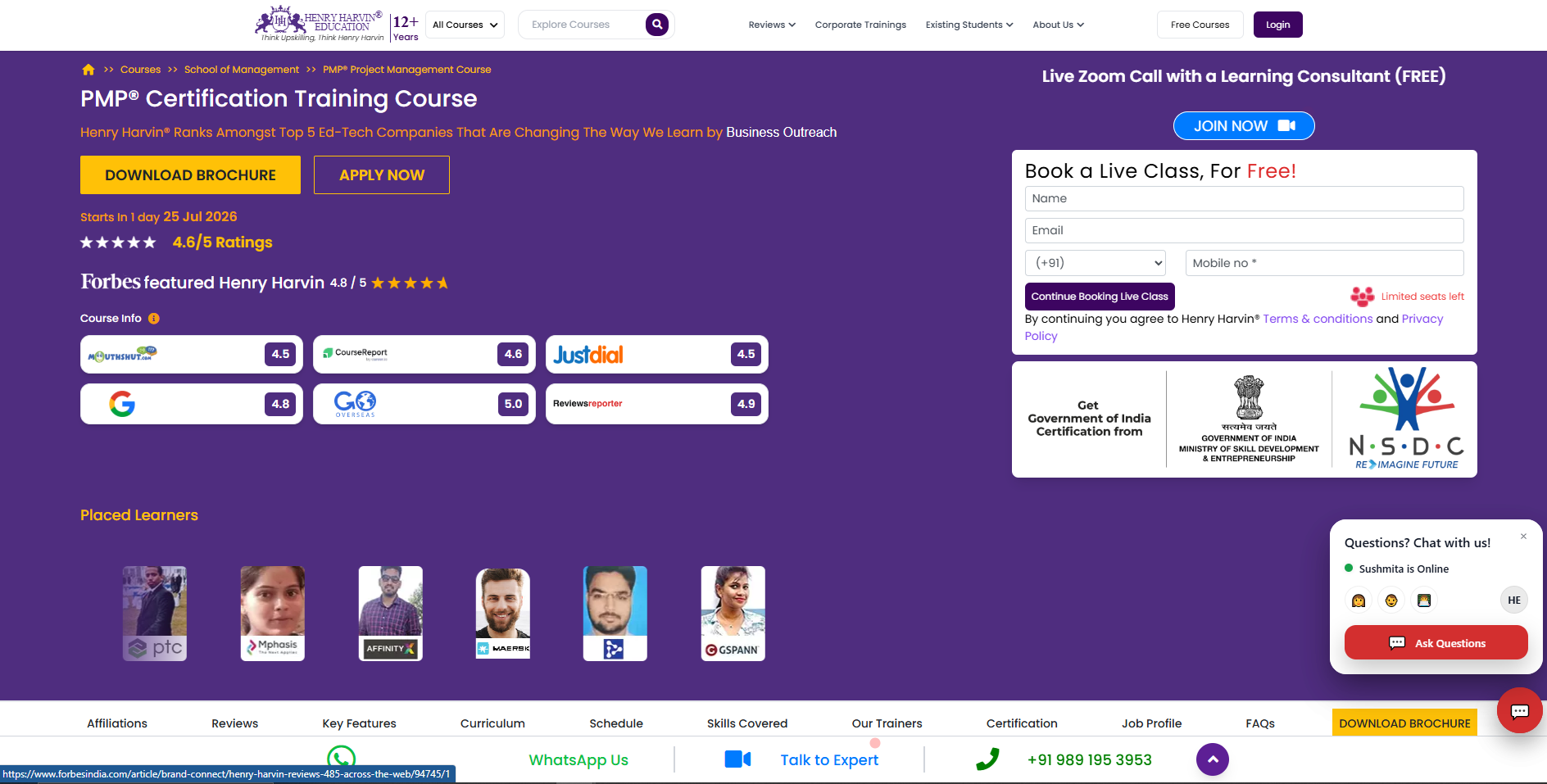Open Corporate Trainings in top navigation

860,25
